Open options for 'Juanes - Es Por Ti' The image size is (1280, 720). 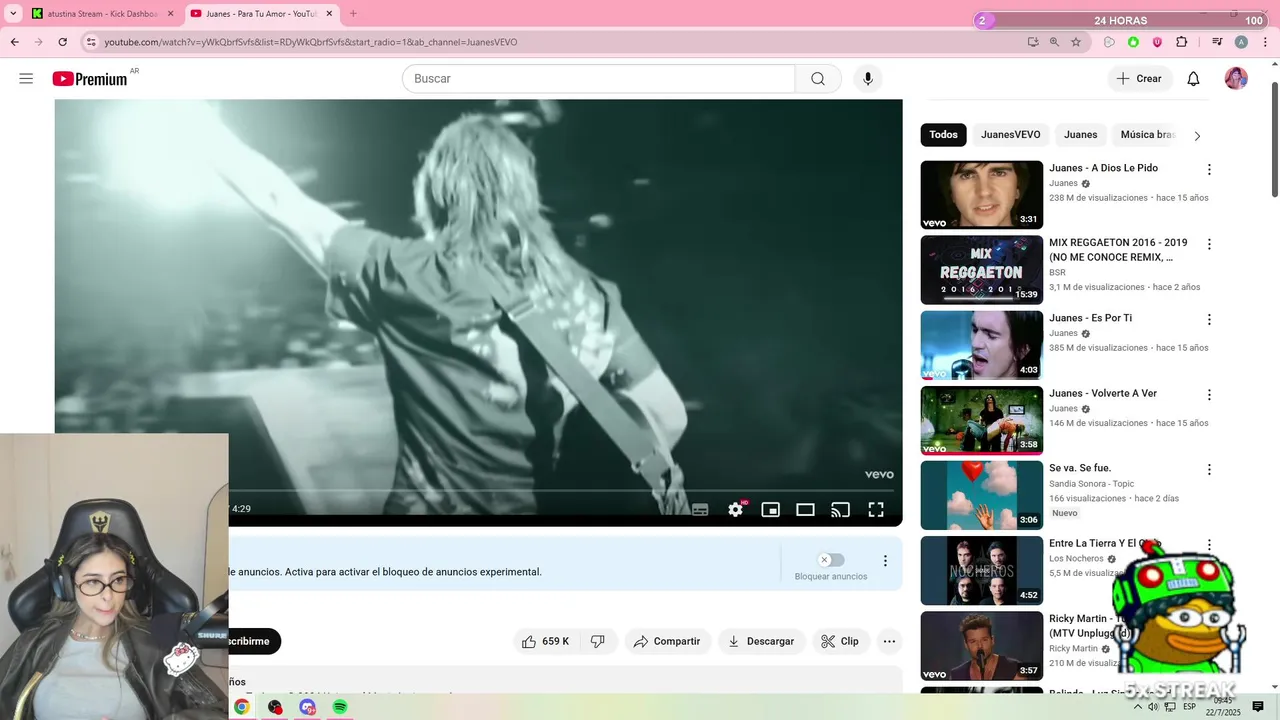(x=1209, y=320)
